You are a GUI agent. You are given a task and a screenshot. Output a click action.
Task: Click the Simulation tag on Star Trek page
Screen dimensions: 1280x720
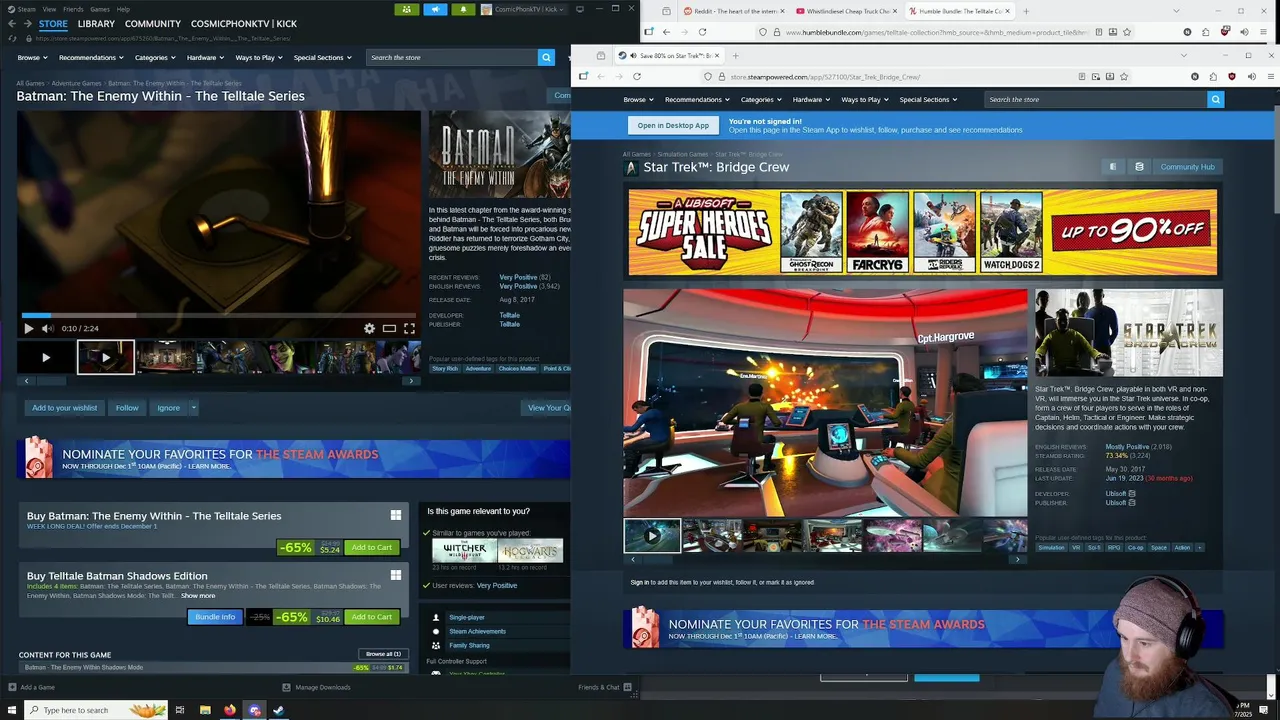1051,547
